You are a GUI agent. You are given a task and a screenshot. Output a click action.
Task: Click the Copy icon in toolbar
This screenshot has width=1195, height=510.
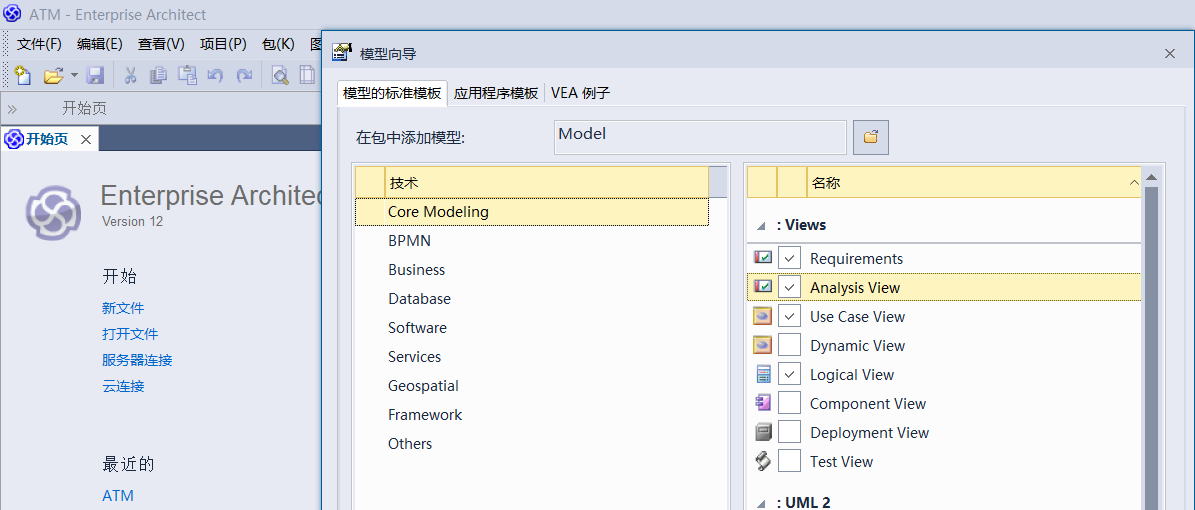tap(158, 75)
